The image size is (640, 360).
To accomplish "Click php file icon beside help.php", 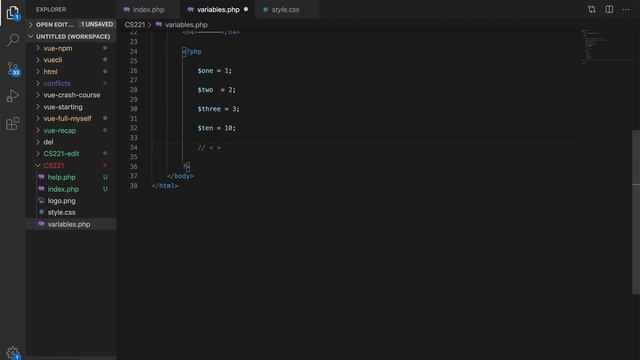I will (x=41, y=177).
